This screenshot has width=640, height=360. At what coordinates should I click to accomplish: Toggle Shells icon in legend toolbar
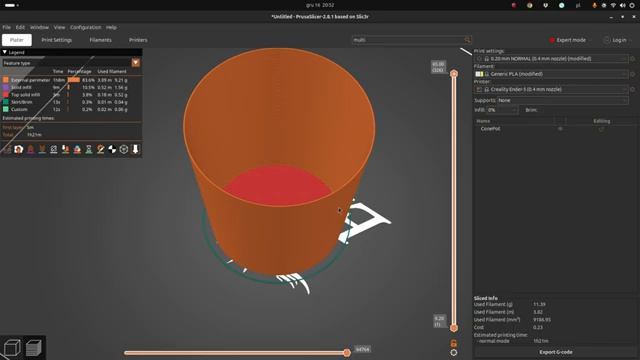(x=124, y=149)
